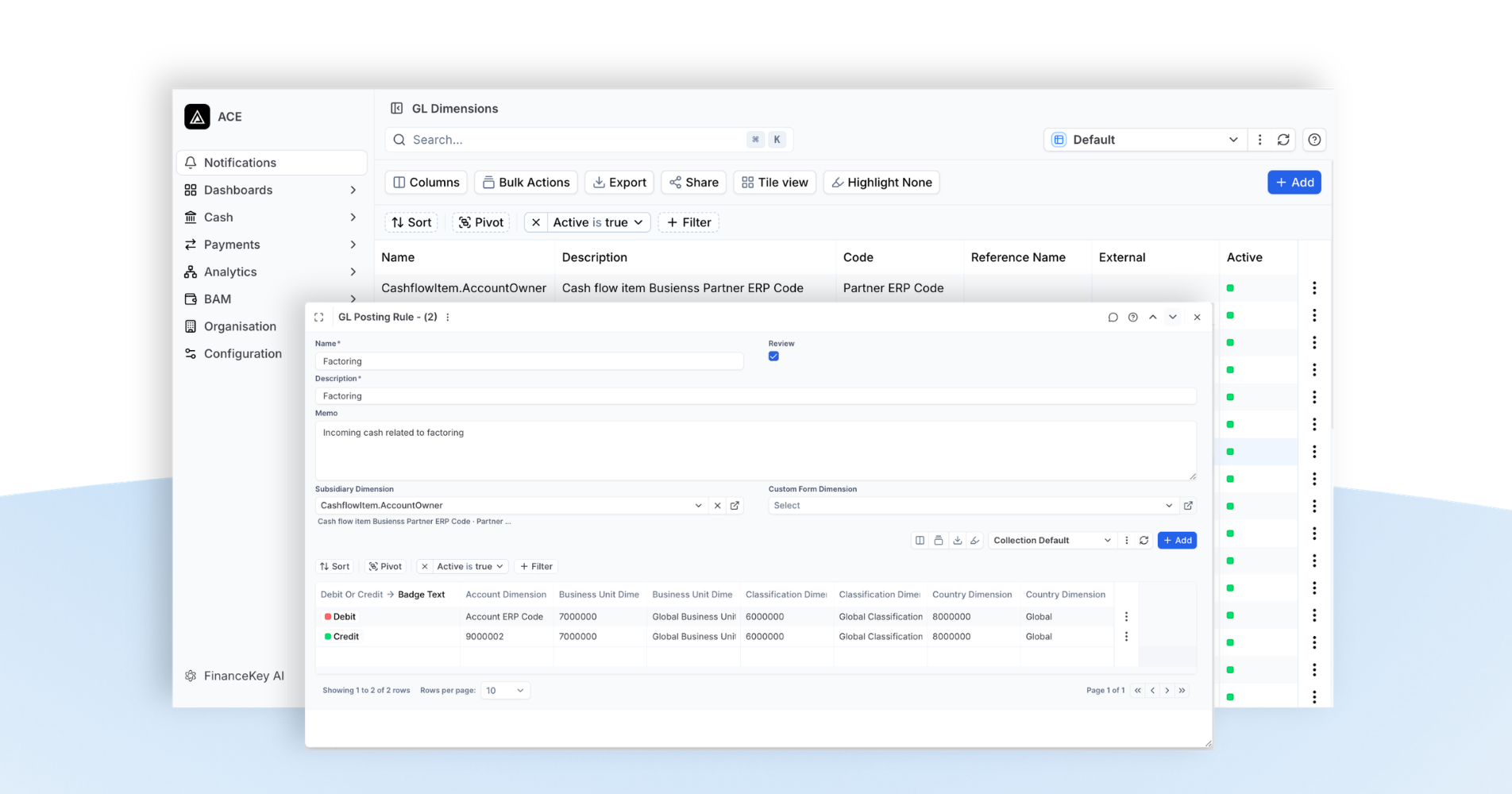Click into the Name field containing Factoring
1512x794 pixels.
(529, 361)
